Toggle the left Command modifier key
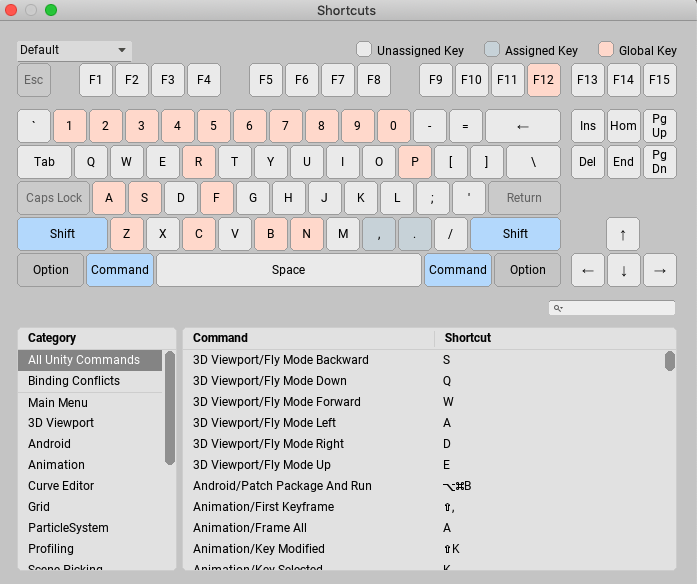Image resolution: width=697 pixels, height=584 pixels. [120, 270]
